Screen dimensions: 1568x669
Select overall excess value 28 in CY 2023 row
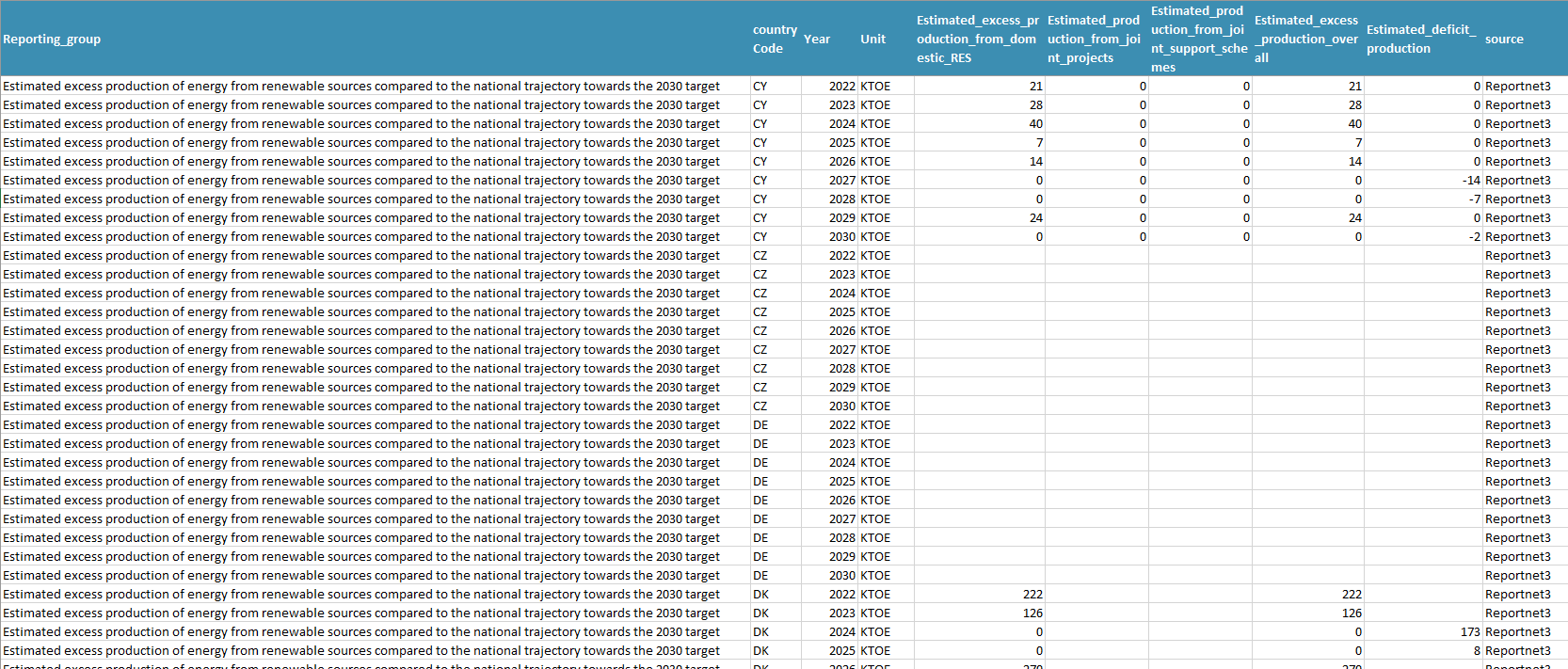pos(1354,104)
